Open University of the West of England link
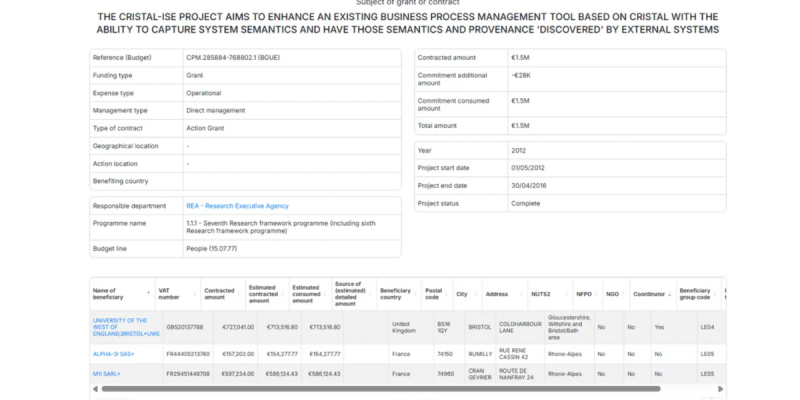The image size is (800, 400). [x=126, y=327]
